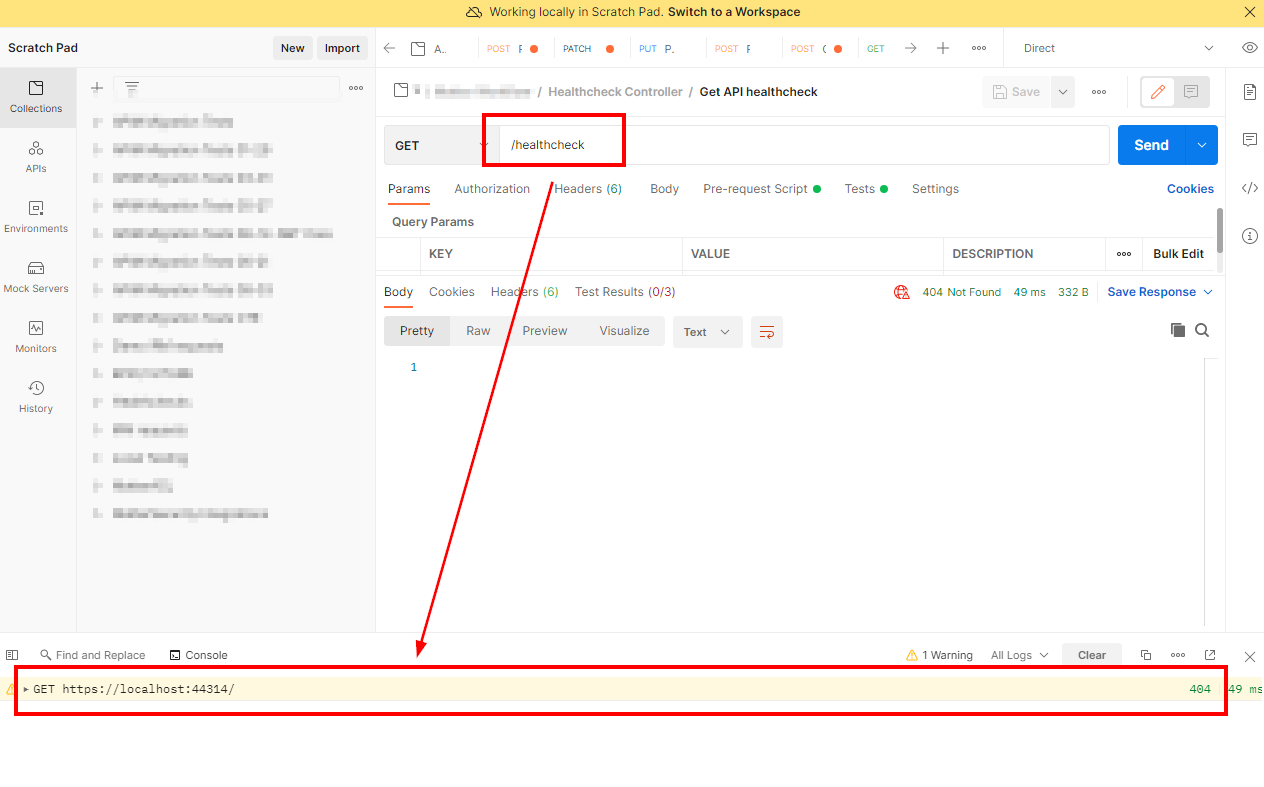1264x787 pixels.
Task: Click the environment quick look eye icon
Action: [1249, 48]
